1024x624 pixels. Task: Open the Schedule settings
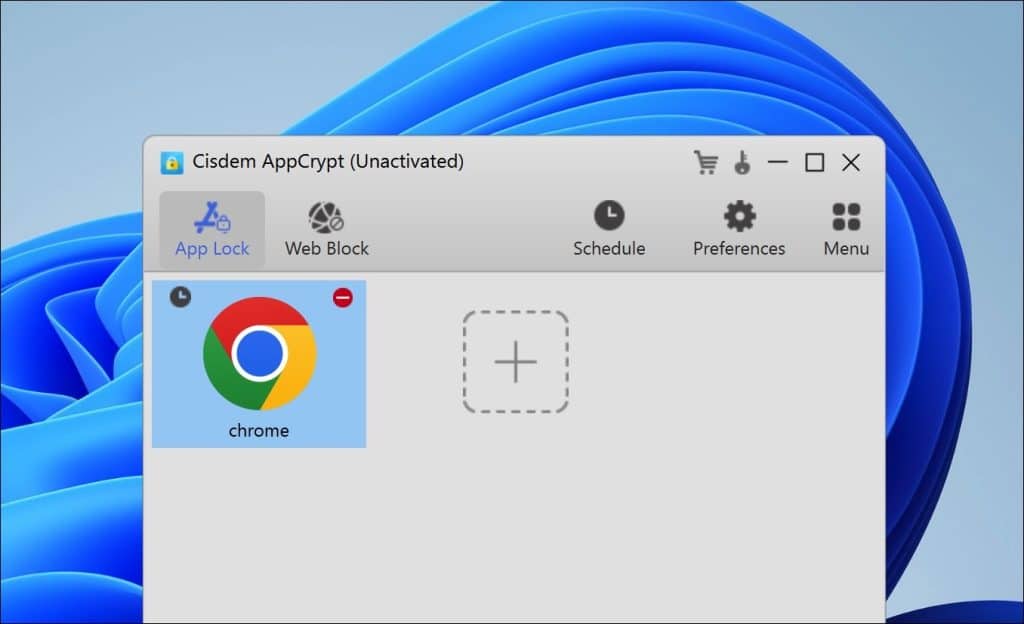(x=609, y=230)
